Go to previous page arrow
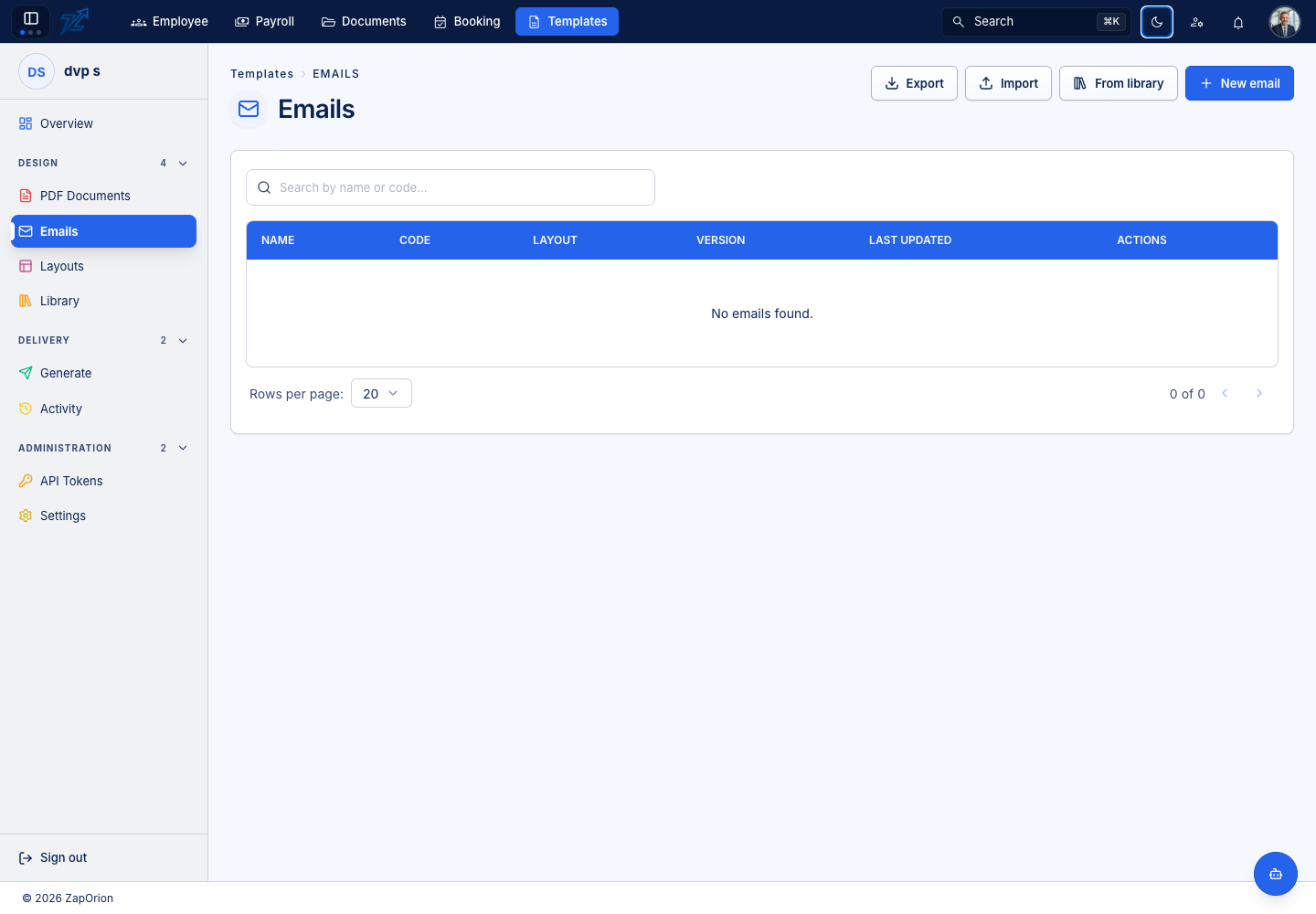The width and height of the screenshot is (1316, 914). (x=1225, y=393)
